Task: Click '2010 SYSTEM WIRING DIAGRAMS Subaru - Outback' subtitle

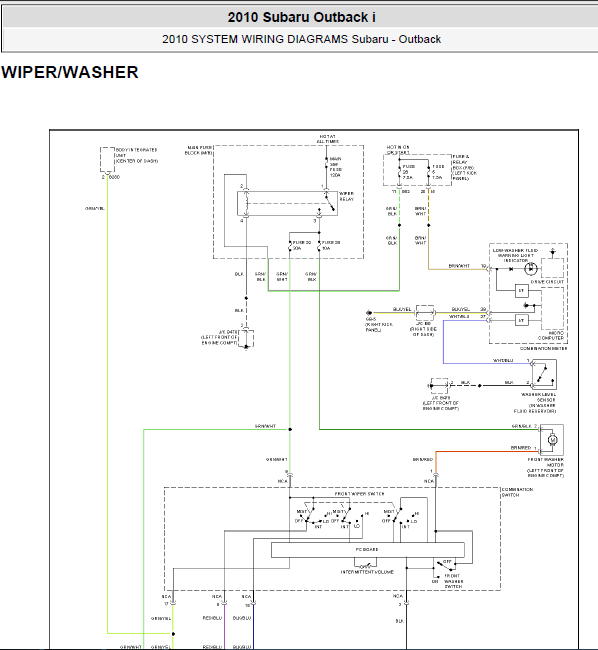Action: coord(301,39)
